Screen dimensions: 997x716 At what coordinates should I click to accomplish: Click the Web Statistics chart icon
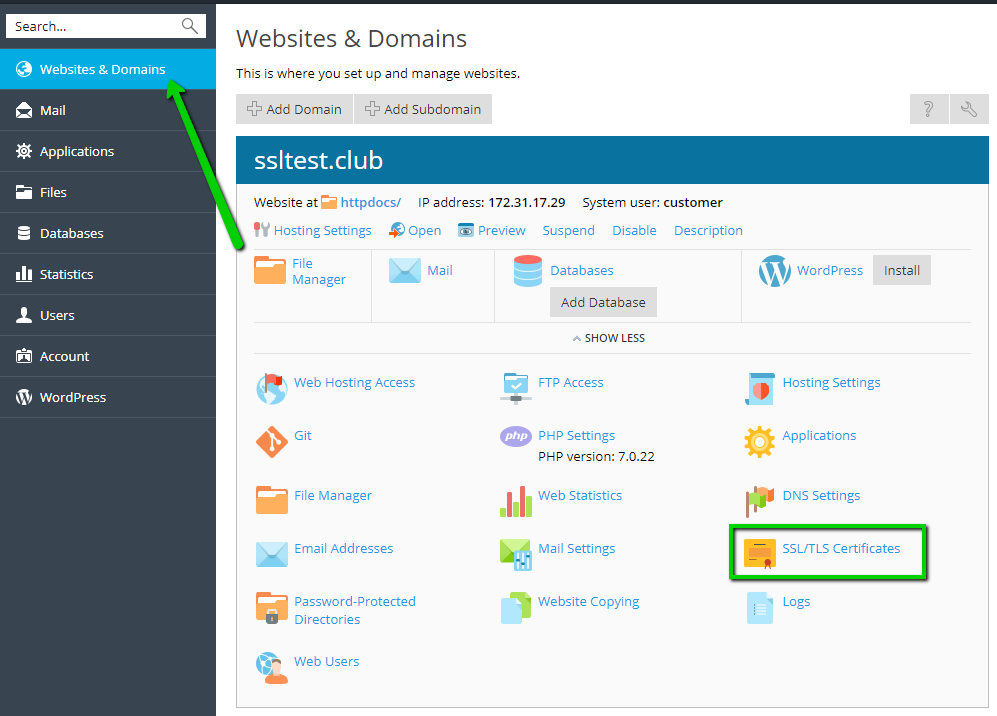[x=515, y=500]
